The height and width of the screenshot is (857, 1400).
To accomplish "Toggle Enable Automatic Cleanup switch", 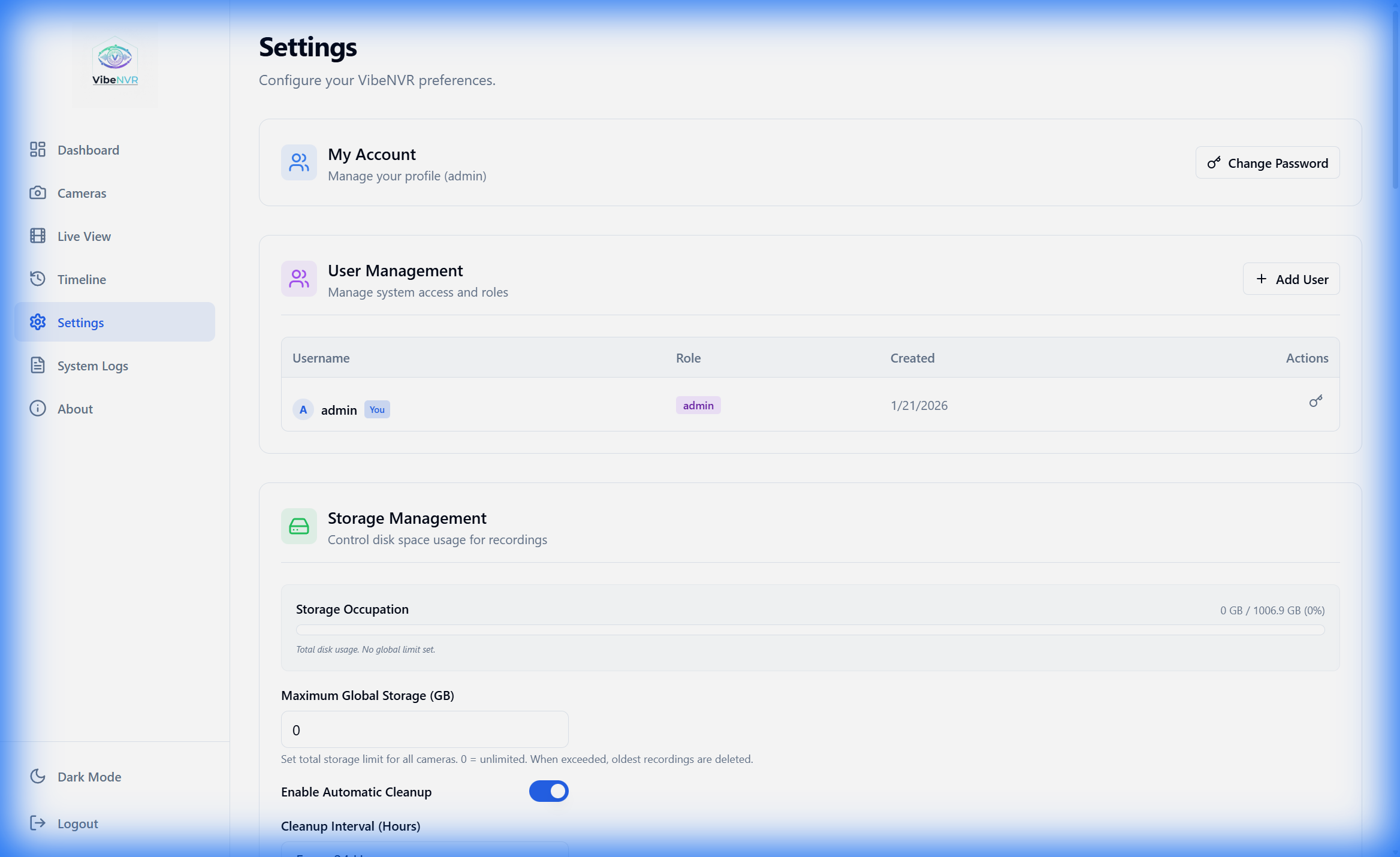I will (x=548, y=791).
